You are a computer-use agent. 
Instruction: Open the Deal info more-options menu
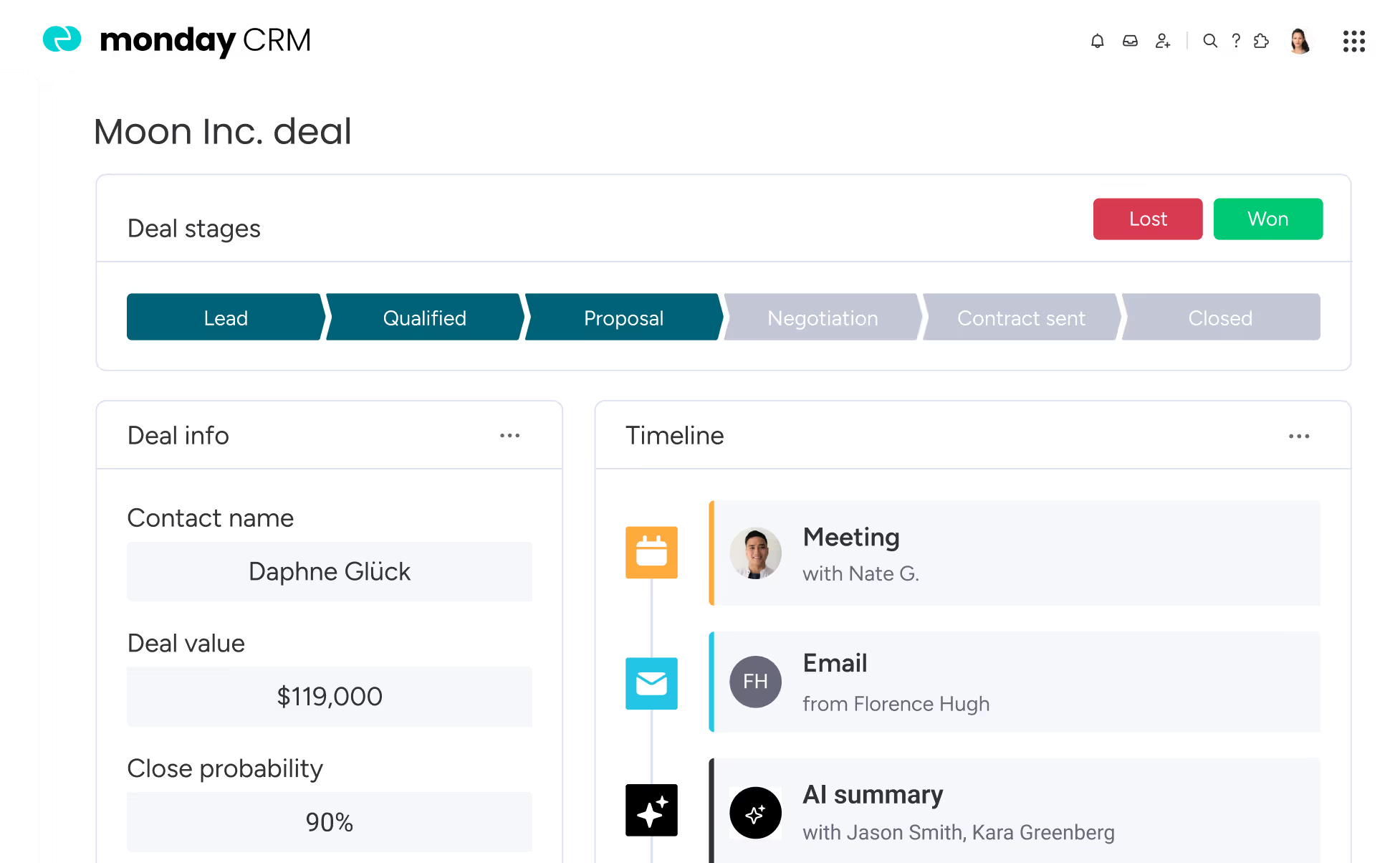509,436
